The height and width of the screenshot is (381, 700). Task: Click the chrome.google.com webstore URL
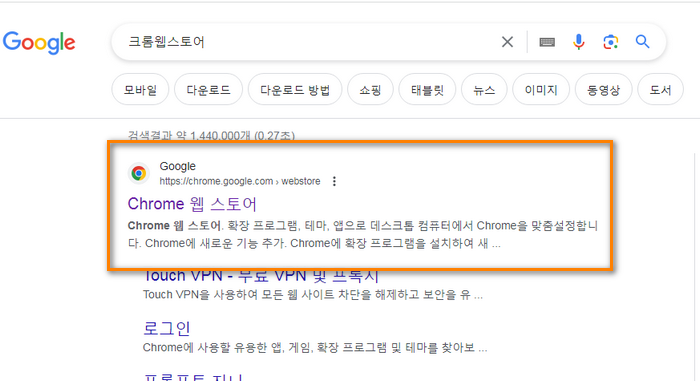240,181
